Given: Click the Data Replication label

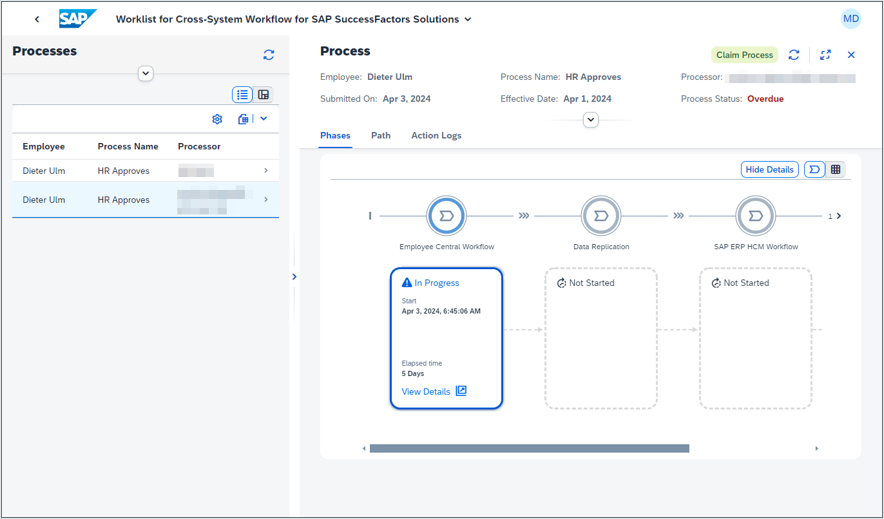Looking at the screenshot, I should pos(601,247).
